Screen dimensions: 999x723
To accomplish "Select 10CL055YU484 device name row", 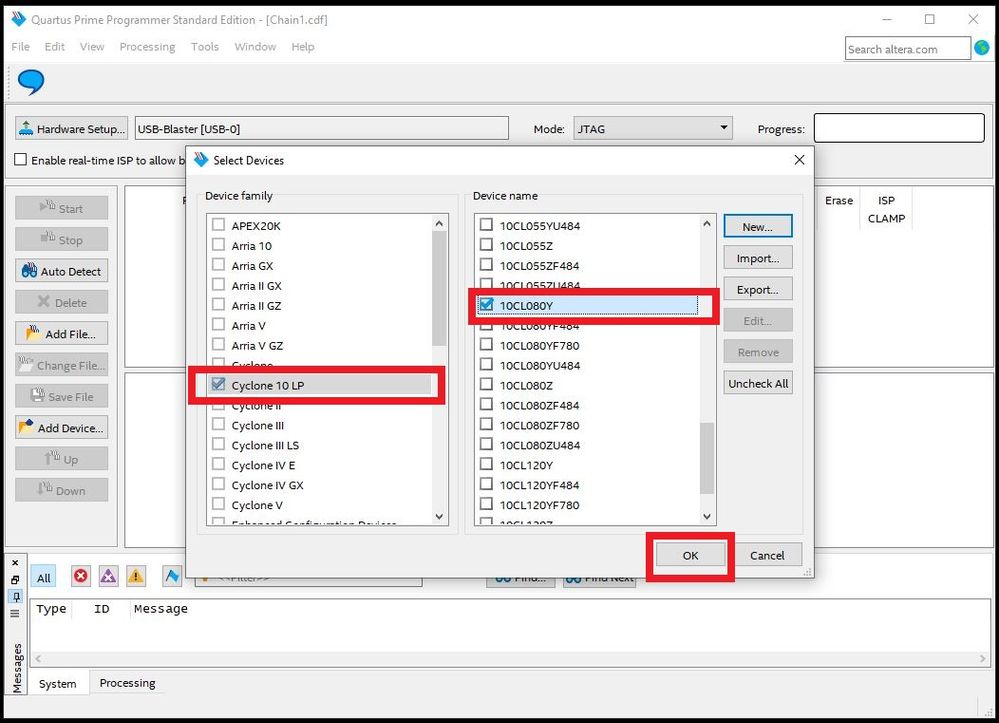I will point(540,225).
